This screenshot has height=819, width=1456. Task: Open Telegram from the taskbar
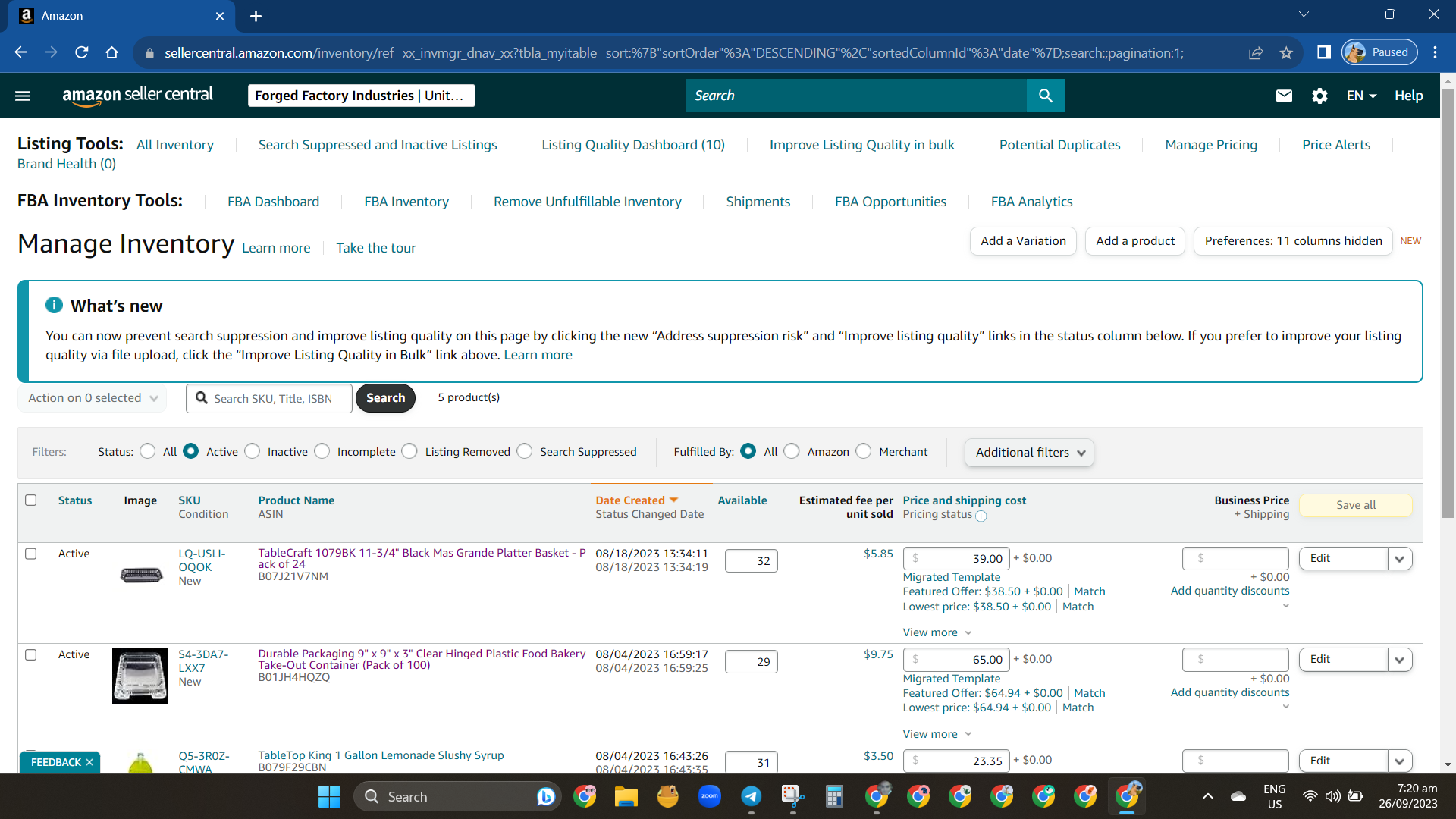pyautogui.click(x=752, y=796)
